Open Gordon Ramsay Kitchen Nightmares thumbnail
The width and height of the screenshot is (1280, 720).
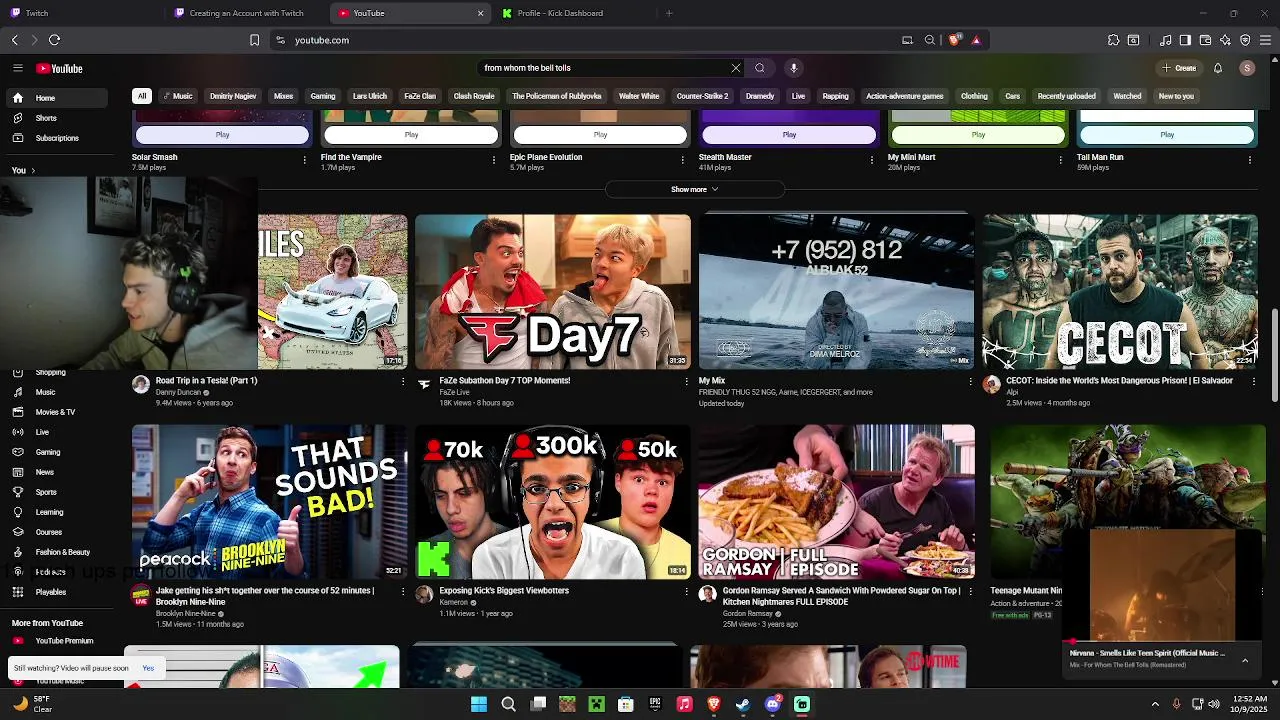[x=836, y=502]
